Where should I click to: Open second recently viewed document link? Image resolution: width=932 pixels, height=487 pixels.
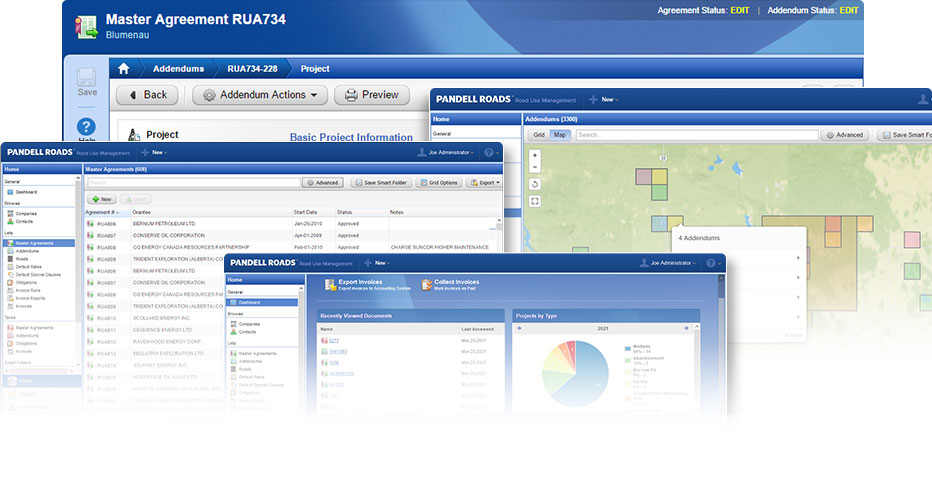point(338,351)
